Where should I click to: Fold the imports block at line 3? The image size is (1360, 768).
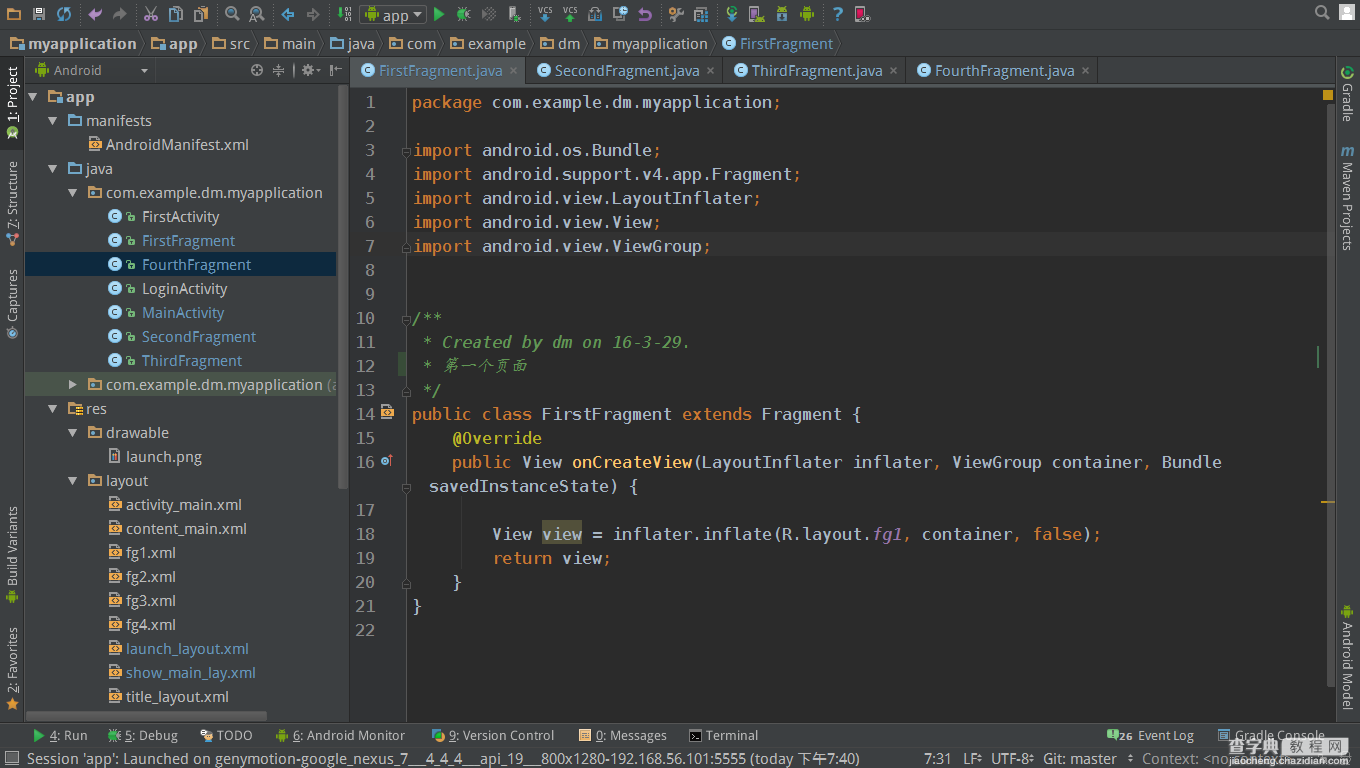[406, 151]
